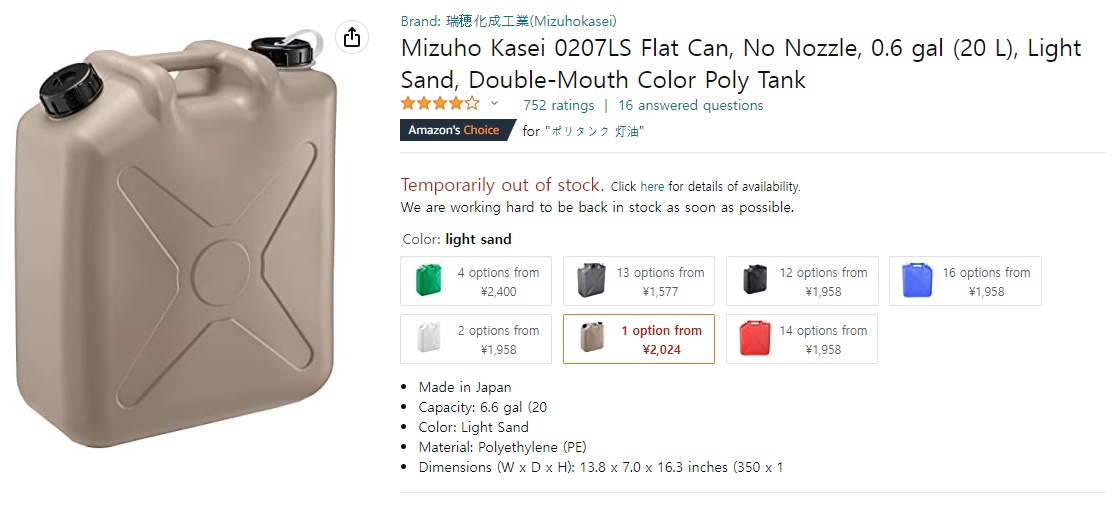1117x505 pixels.
Task: Click the star rating icons
Action: (x=440, y=104)
